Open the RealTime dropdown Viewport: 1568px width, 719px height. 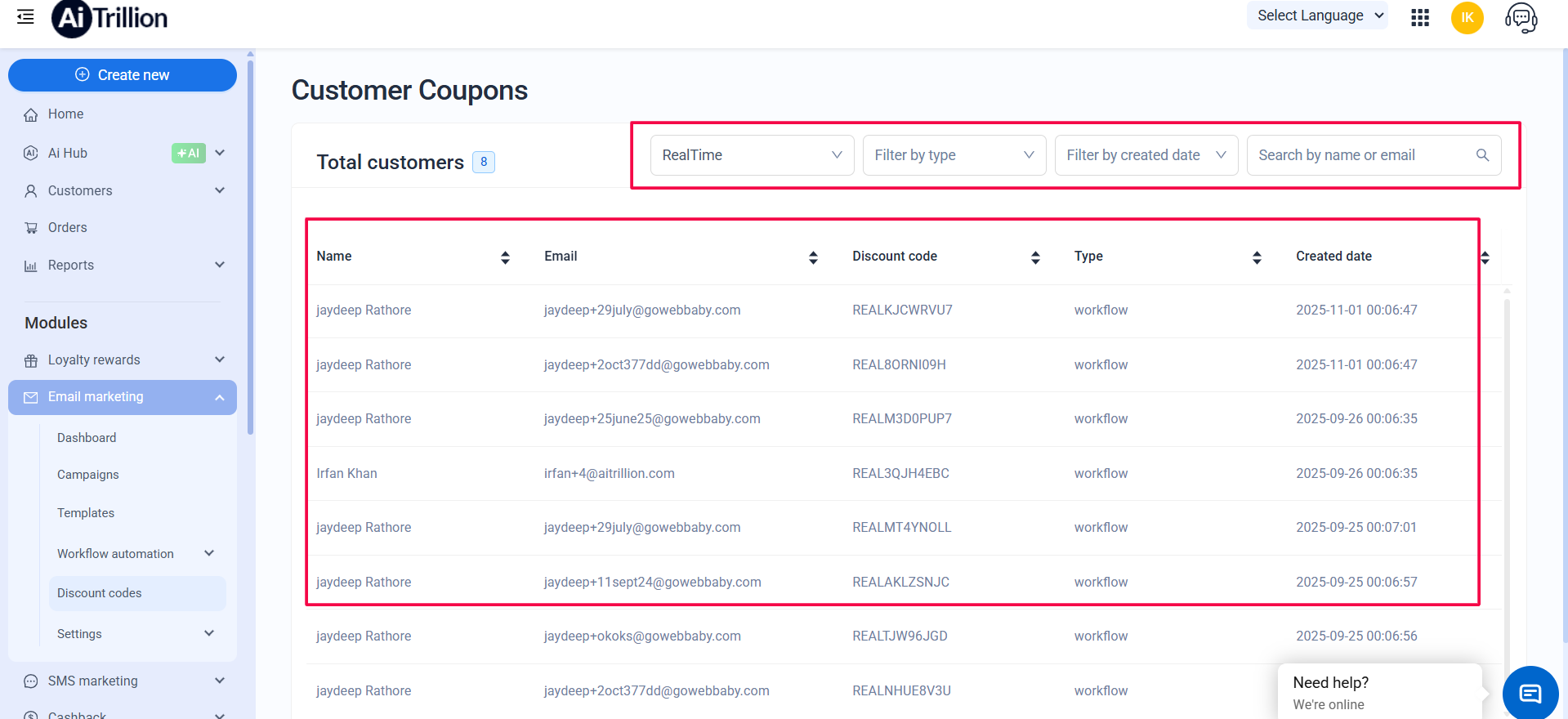click(x=751, y=155)
